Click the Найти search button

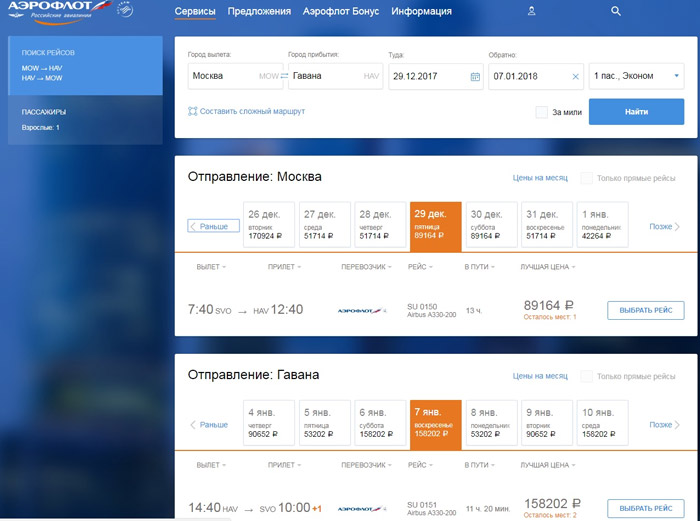tap(636, 112)
